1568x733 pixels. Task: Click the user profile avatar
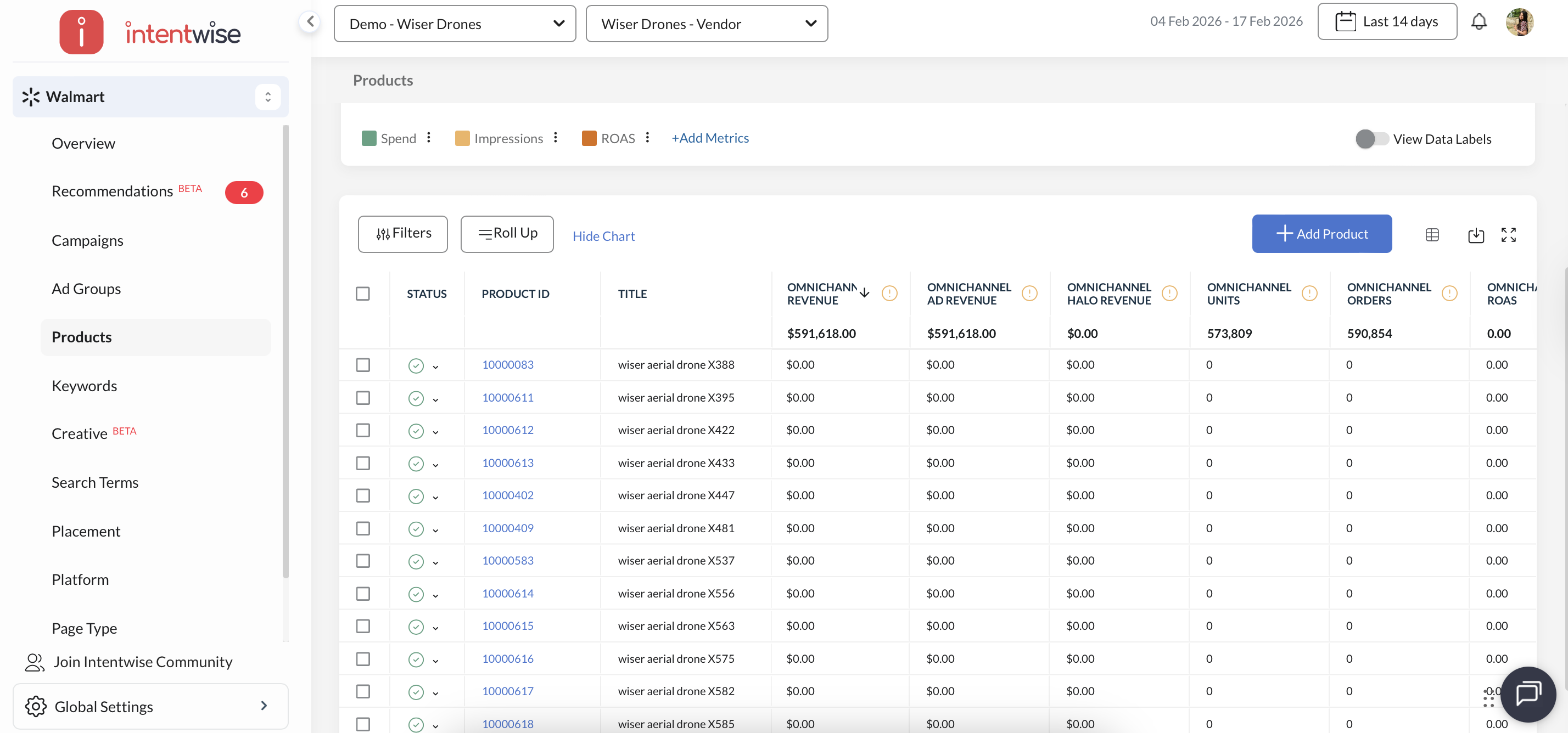pyautogui.click(x=1519, y=22)
